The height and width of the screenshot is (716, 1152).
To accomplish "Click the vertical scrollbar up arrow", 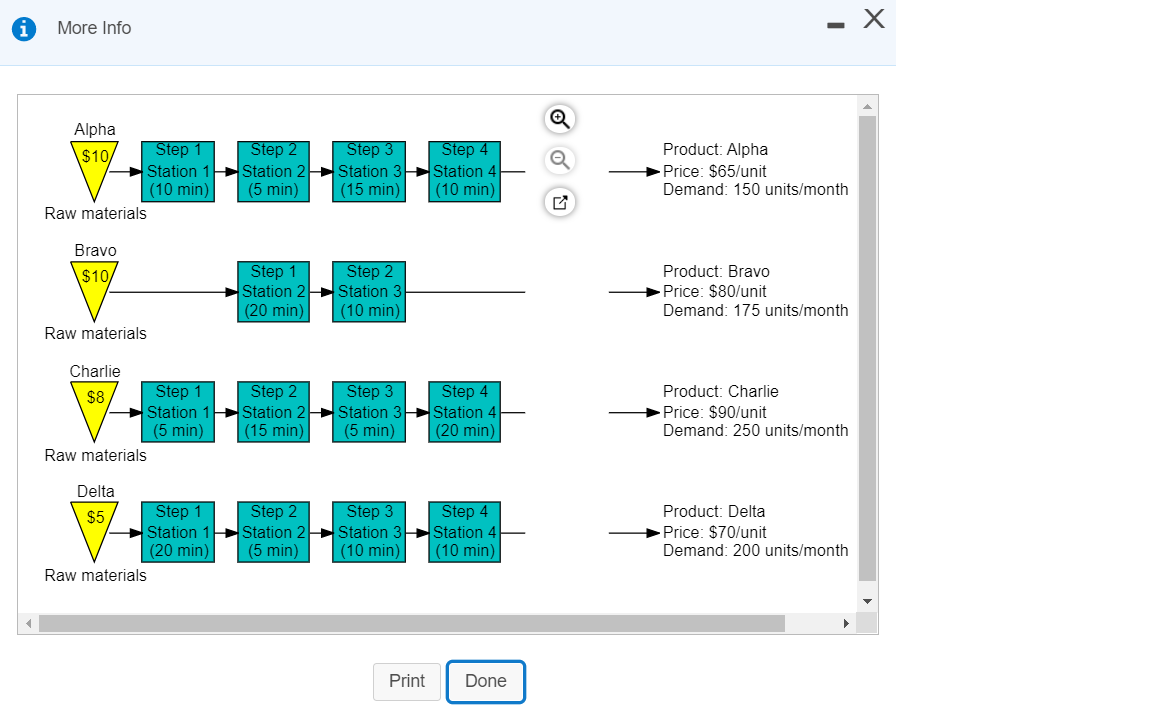I will (867, 106).
